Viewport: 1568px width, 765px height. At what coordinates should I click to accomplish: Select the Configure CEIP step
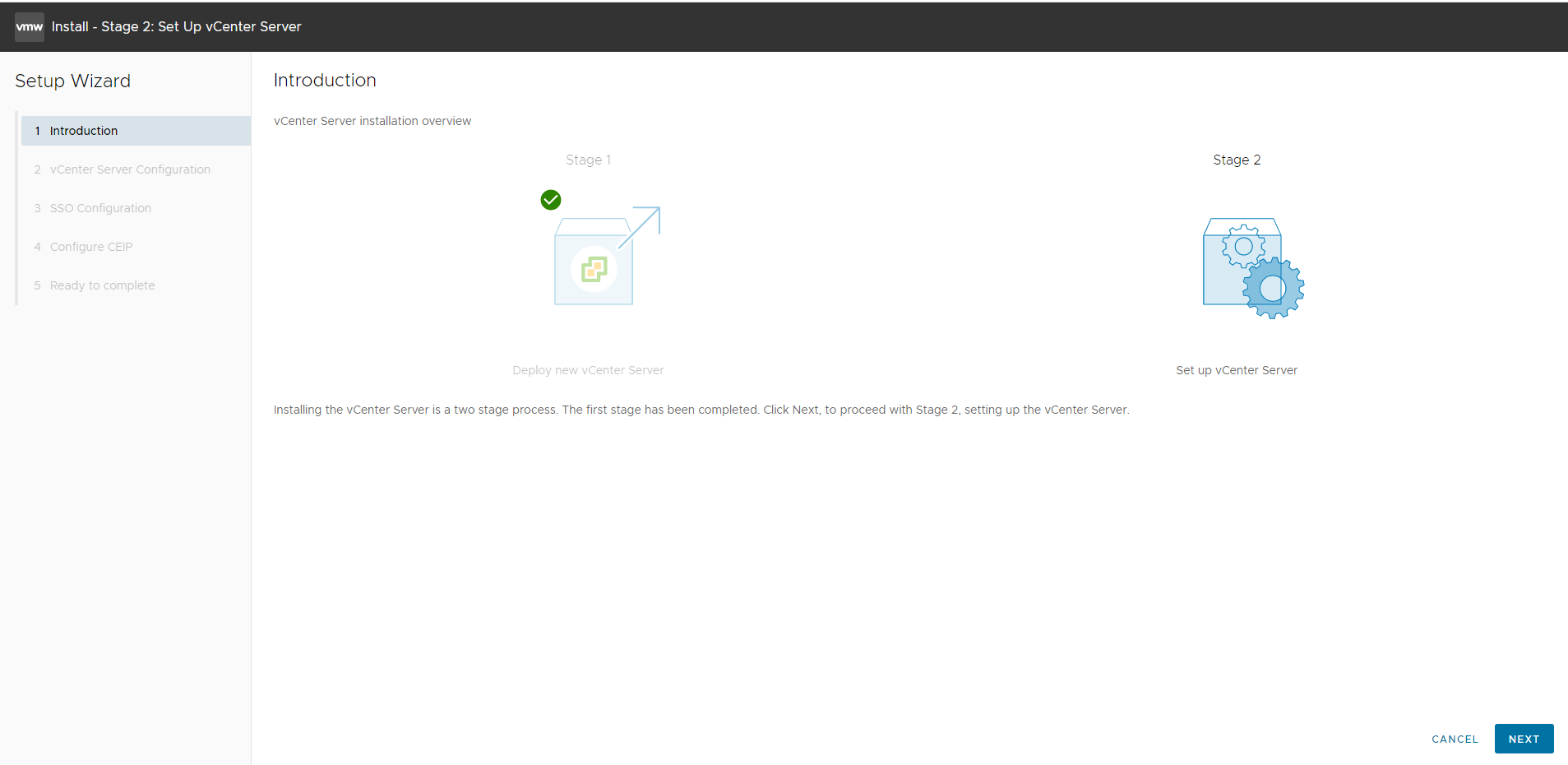tap(136, 247)
